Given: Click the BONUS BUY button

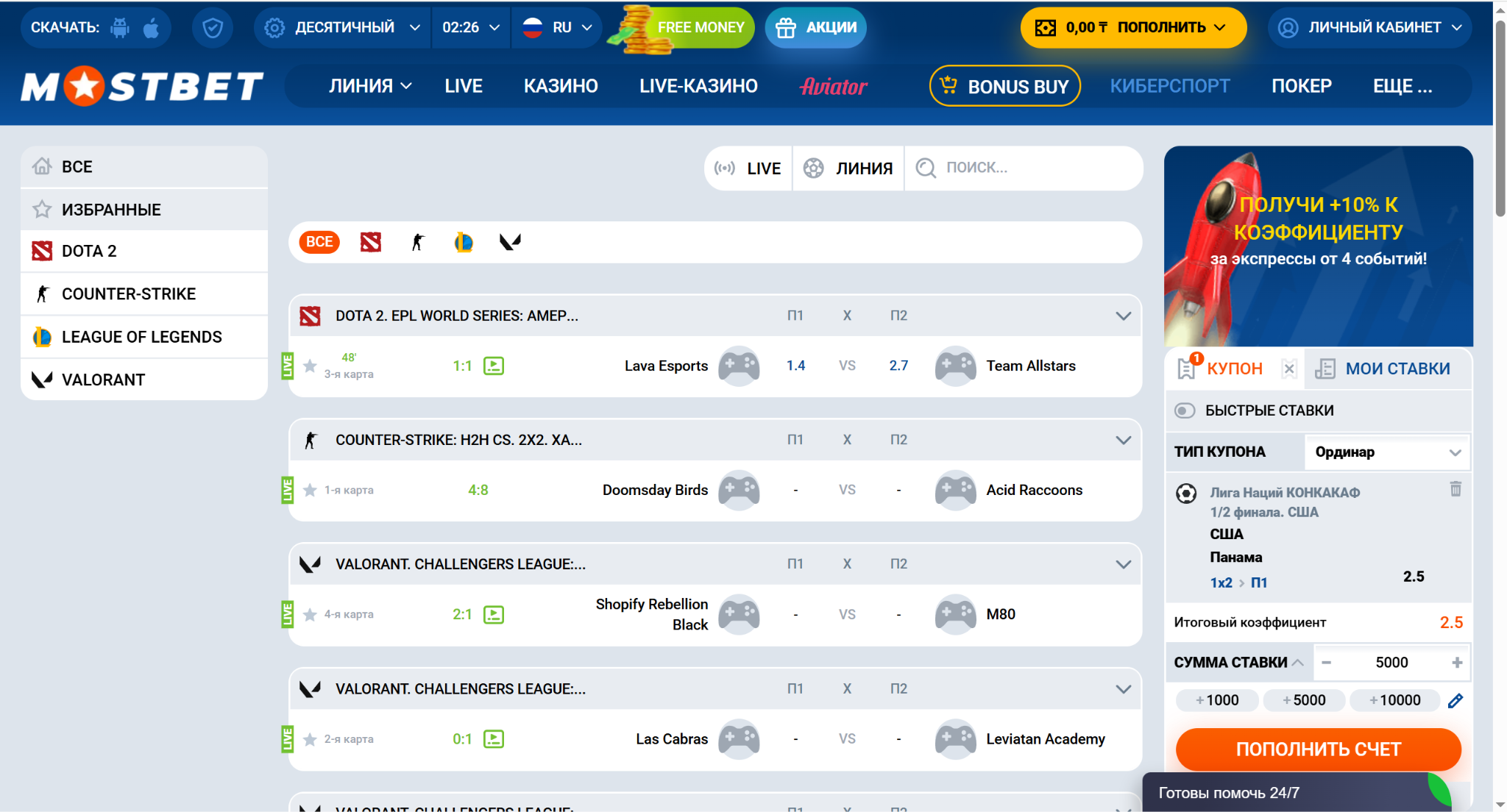Looking at the screenshot, I should pos(1005,86).
